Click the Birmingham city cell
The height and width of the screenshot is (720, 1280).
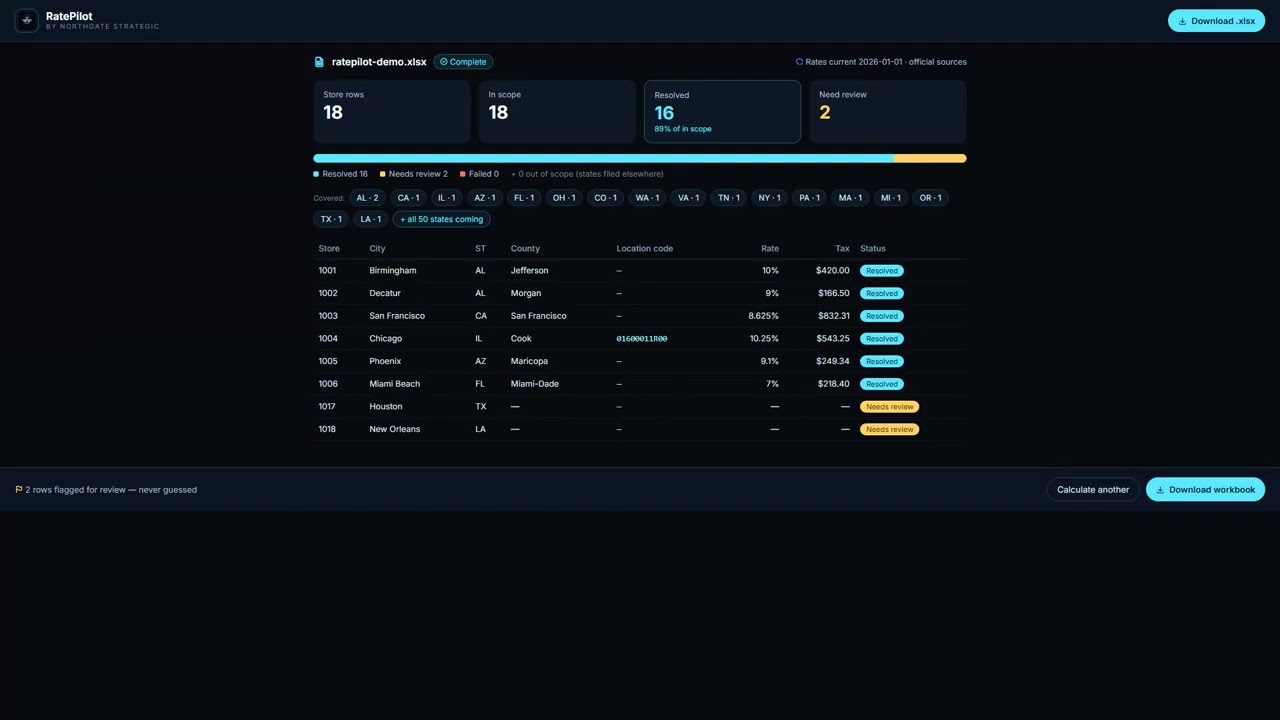[x=393, y=271]
